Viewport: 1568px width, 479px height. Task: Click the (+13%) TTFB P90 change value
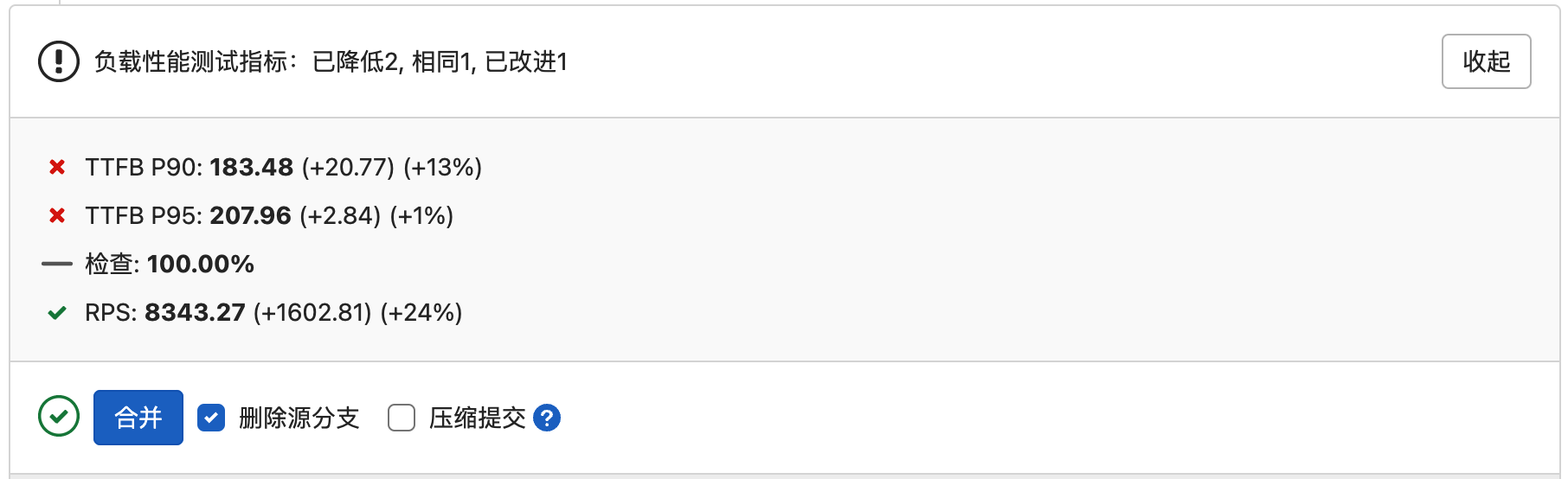coord(442,167)
